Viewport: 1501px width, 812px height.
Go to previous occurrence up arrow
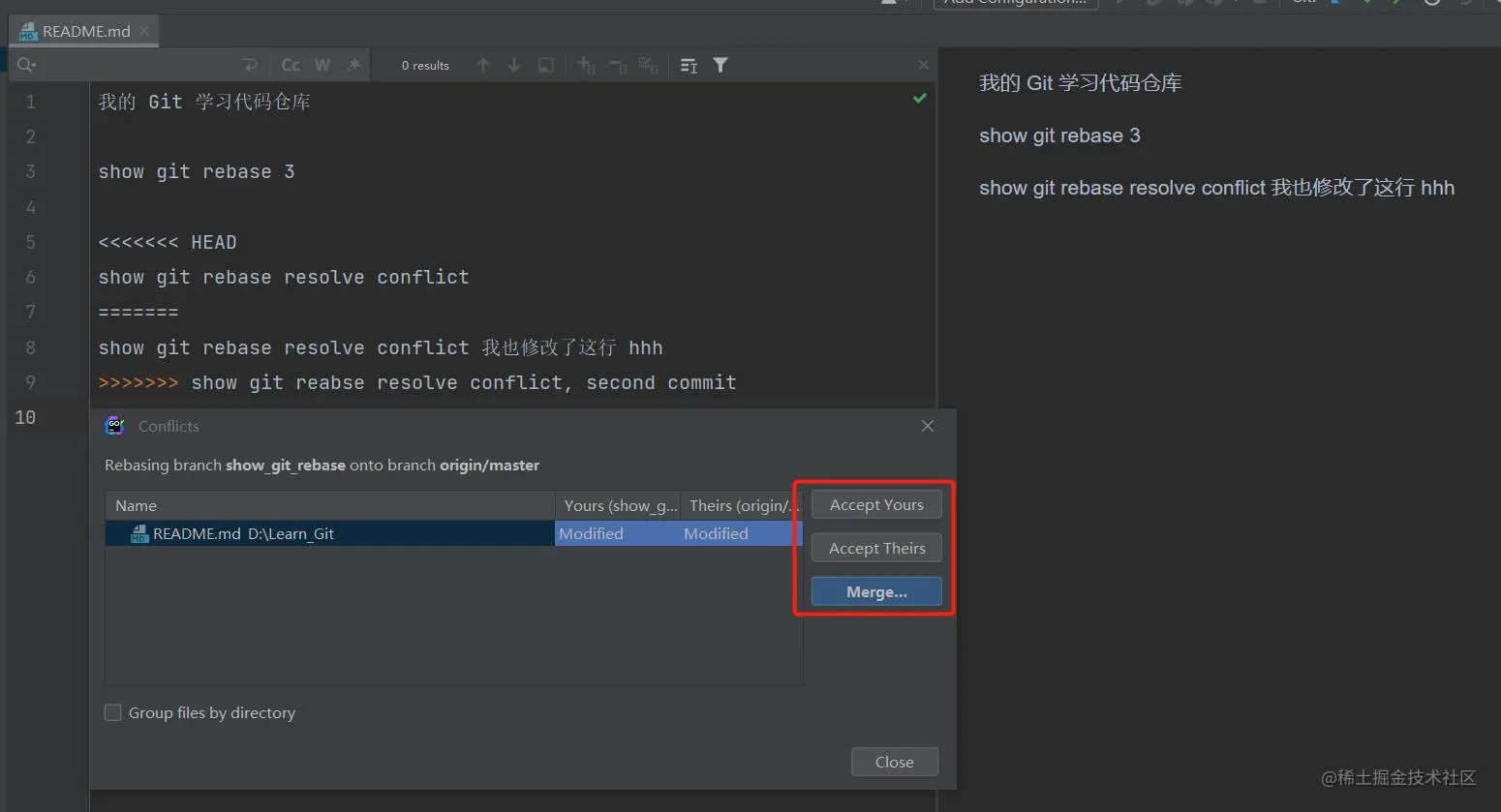tap(483, 65)
